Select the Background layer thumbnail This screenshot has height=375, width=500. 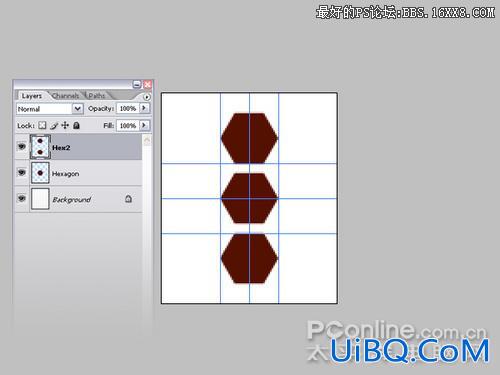[40, 199]
